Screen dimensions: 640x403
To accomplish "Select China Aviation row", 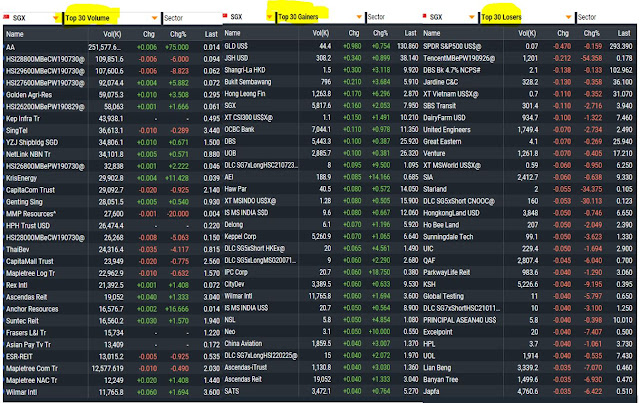I will pos(322,343).
